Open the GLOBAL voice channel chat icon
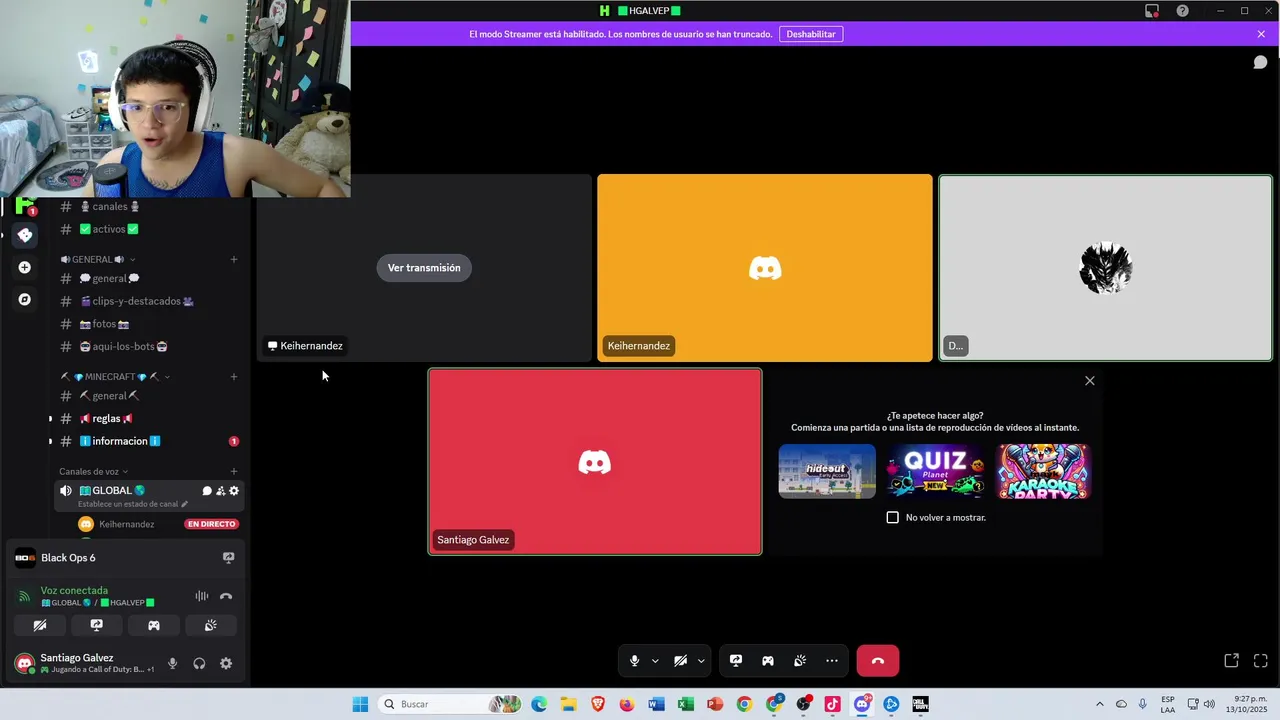The height and width of the screenshot is (720, 1280). coord(207,491)
